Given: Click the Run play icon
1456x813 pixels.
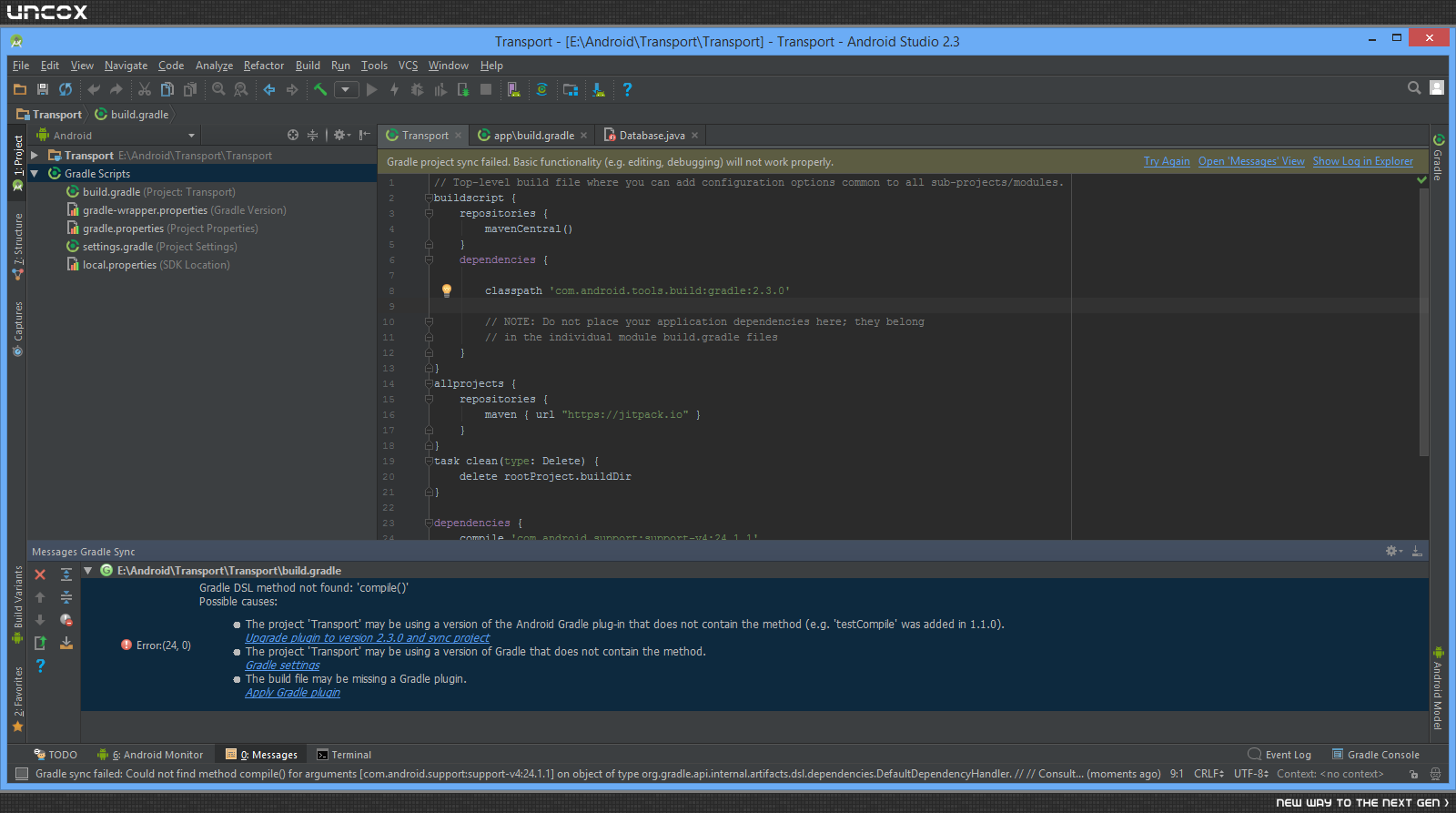Looking at the screenshot, I should click(x=371, y=89).
